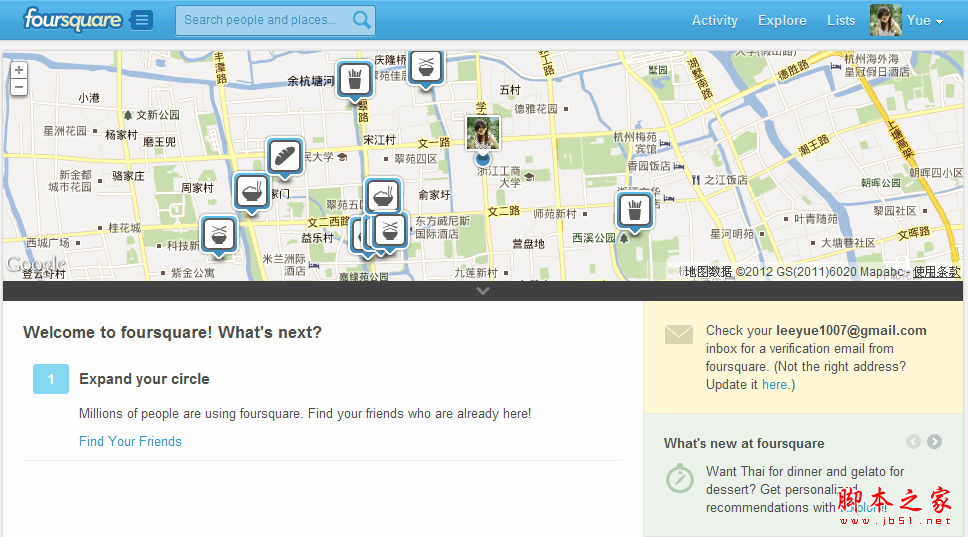Screen dimensions: 968x537
Task: Click the user photo marker on map
Action: coord(483,133)
